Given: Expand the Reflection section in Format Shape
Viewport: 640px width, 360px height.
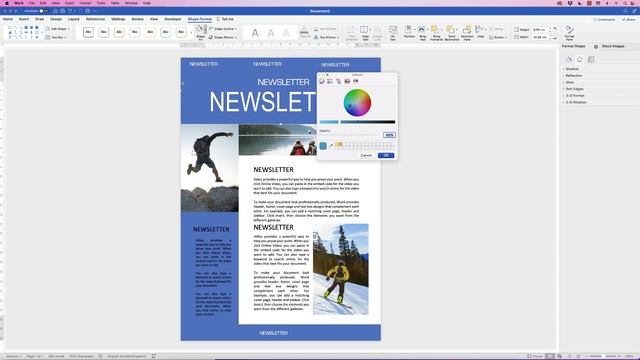Looking at the screenshot, I should pos(573,76).
